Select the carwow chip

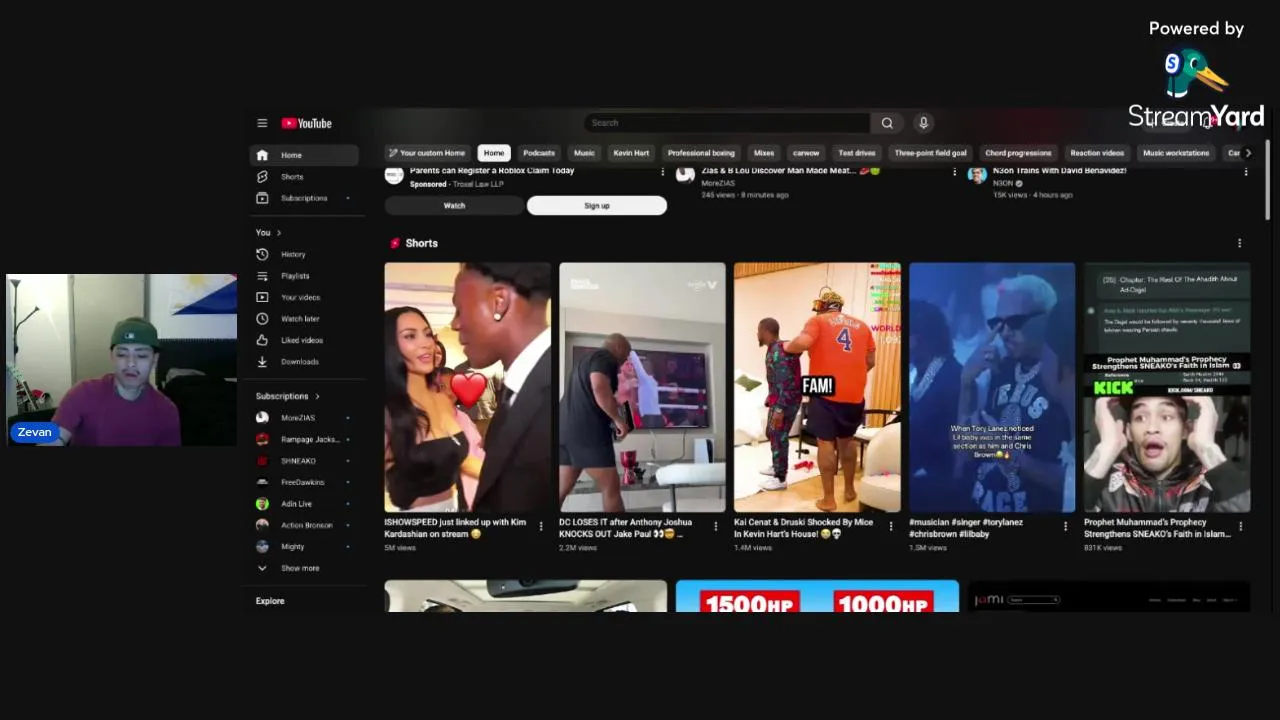806,153
